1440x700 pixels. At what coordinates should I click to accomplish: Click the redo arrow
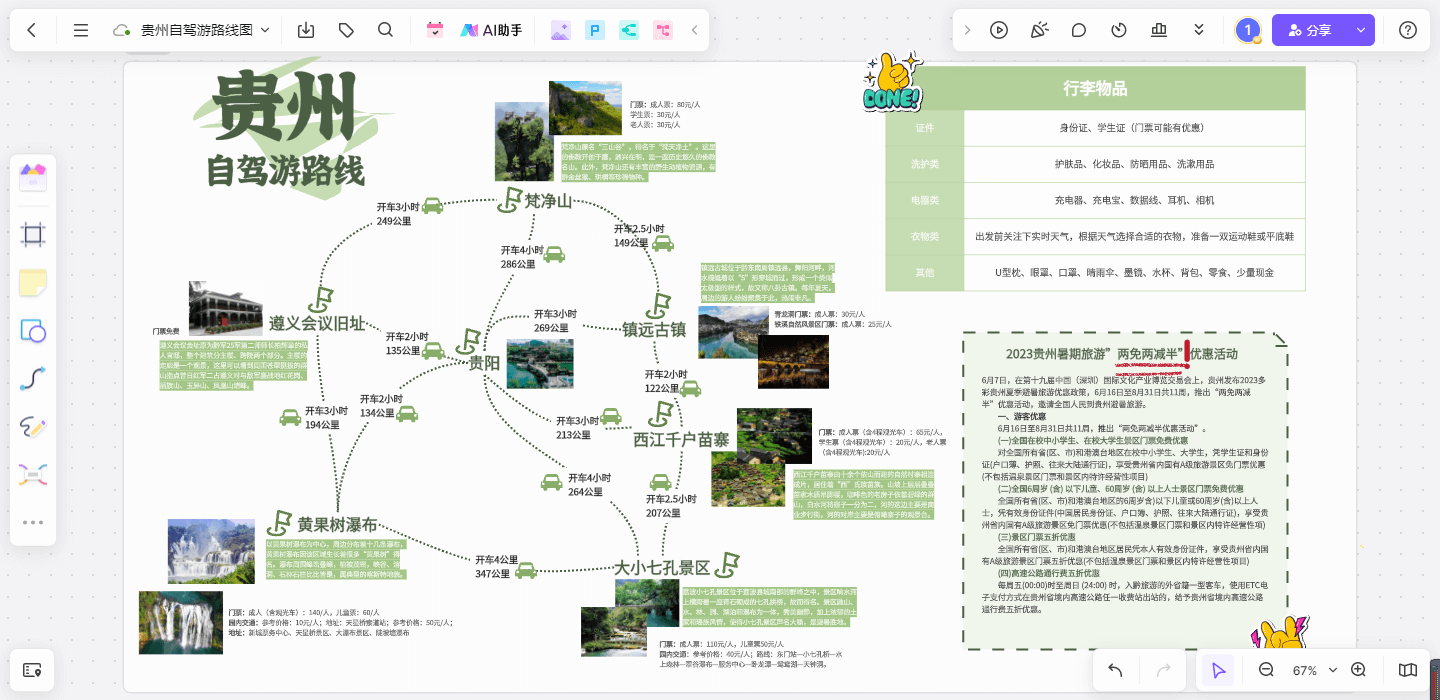pos(1164,670)
